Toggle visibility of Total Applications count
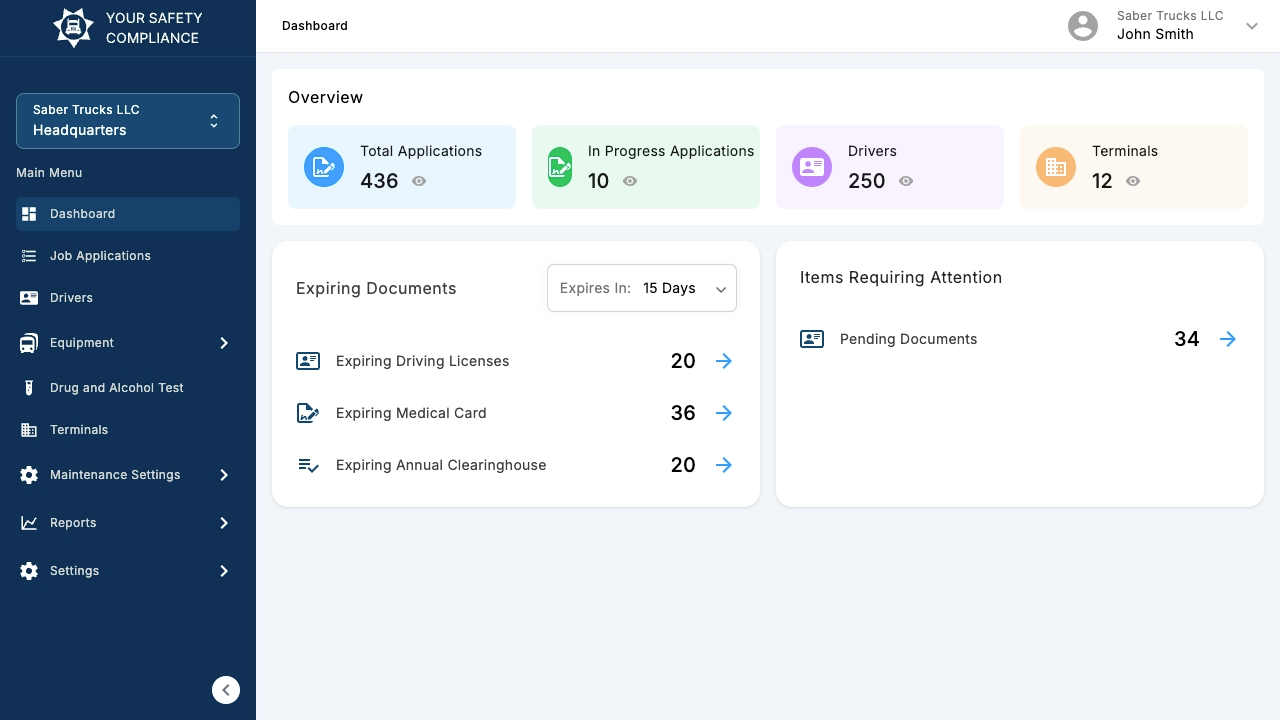Image resolution: width=1280 pixels, height=720 pixels. pos(419,181)
